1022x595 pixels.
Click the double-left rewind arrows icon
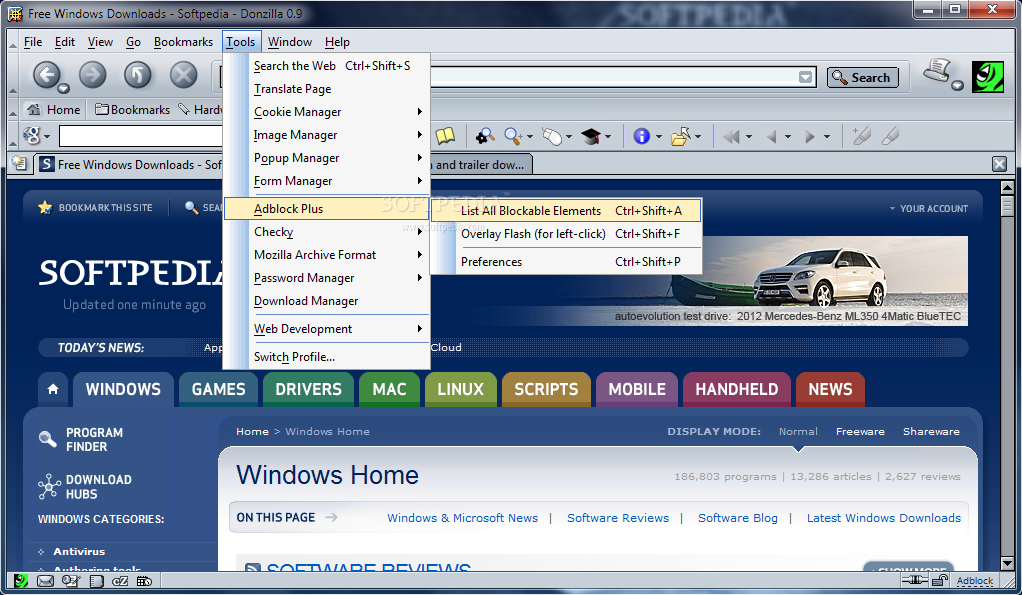pyautogui.click(x=731, y=136)
